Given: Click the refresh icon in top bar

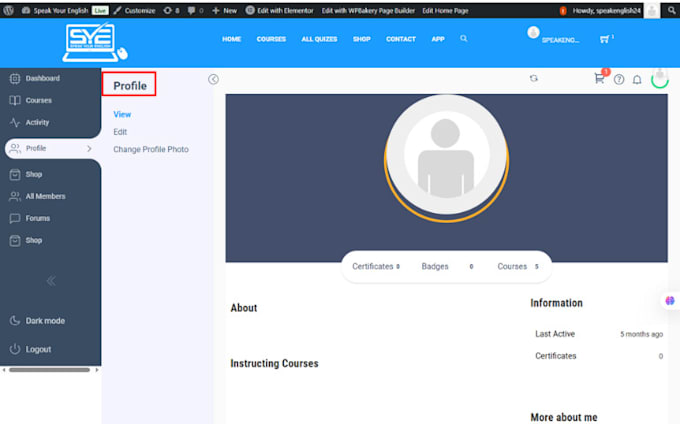Looking at the screenshot, I should pos(534,78).
